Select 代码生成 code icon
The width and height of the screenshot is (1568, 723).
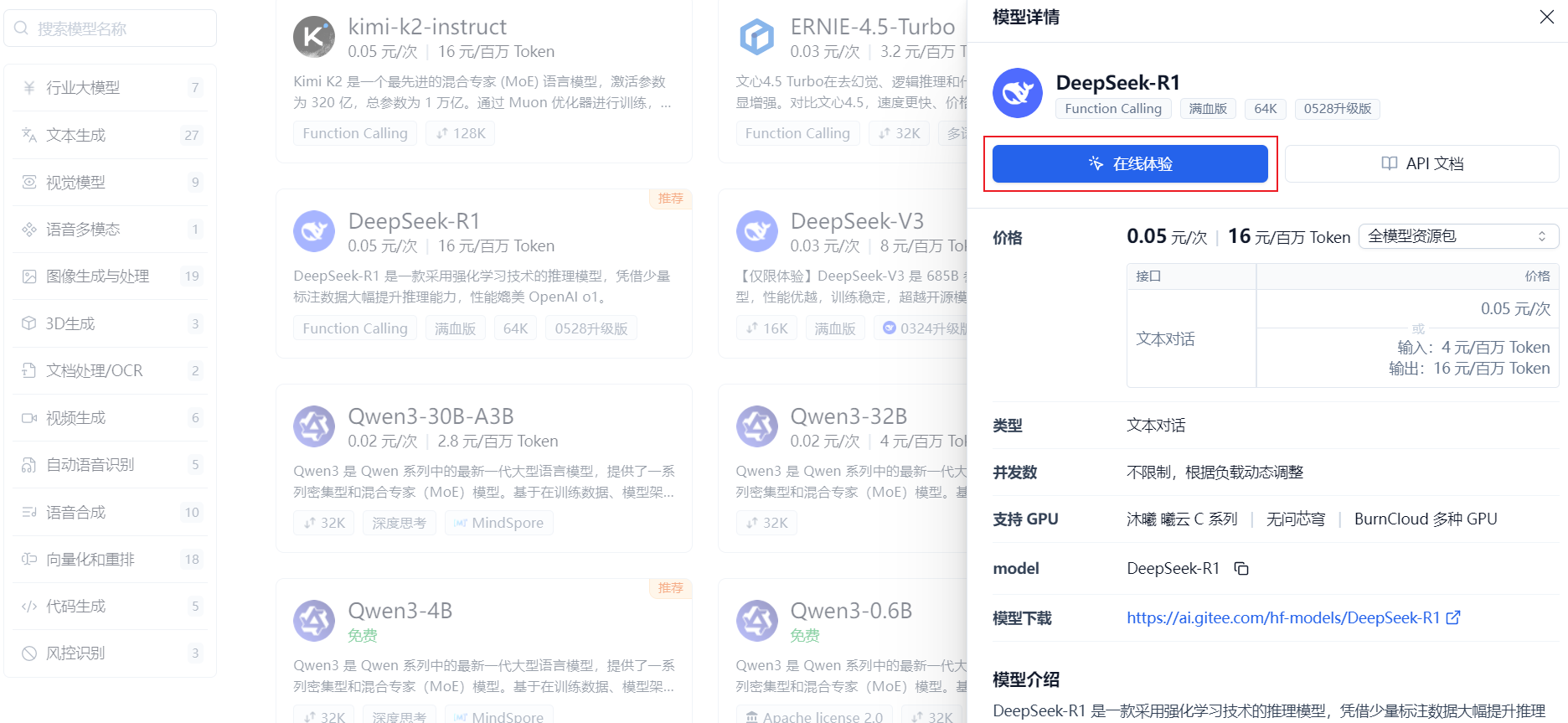[x=29, y=606]
